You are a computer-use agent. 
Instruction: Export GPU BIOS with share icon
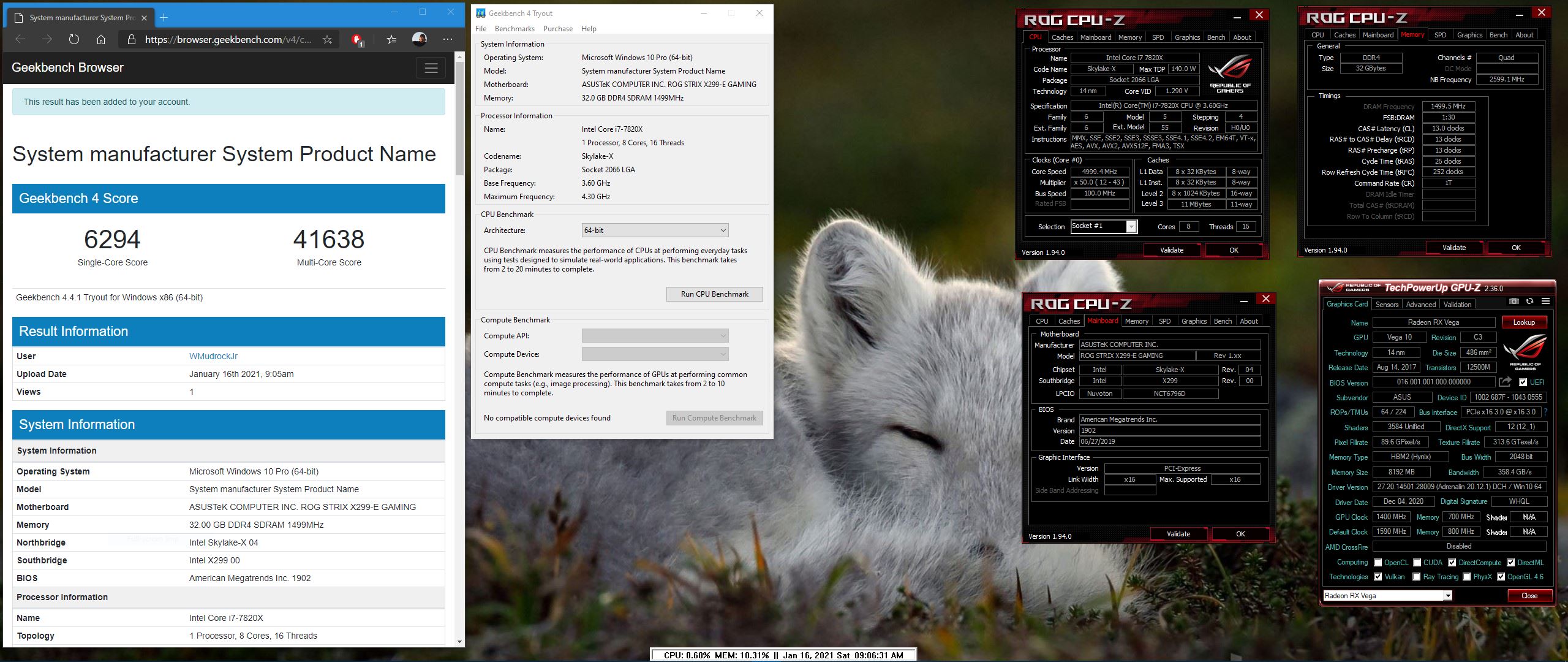point(1505,382)
